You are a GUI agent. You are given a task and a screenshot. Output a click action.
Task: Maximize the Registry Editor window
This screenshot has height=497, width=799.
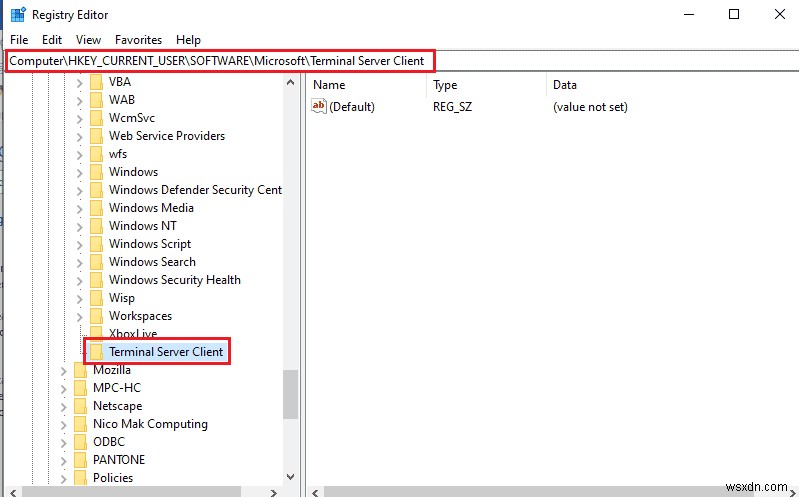tap(734, 14)
